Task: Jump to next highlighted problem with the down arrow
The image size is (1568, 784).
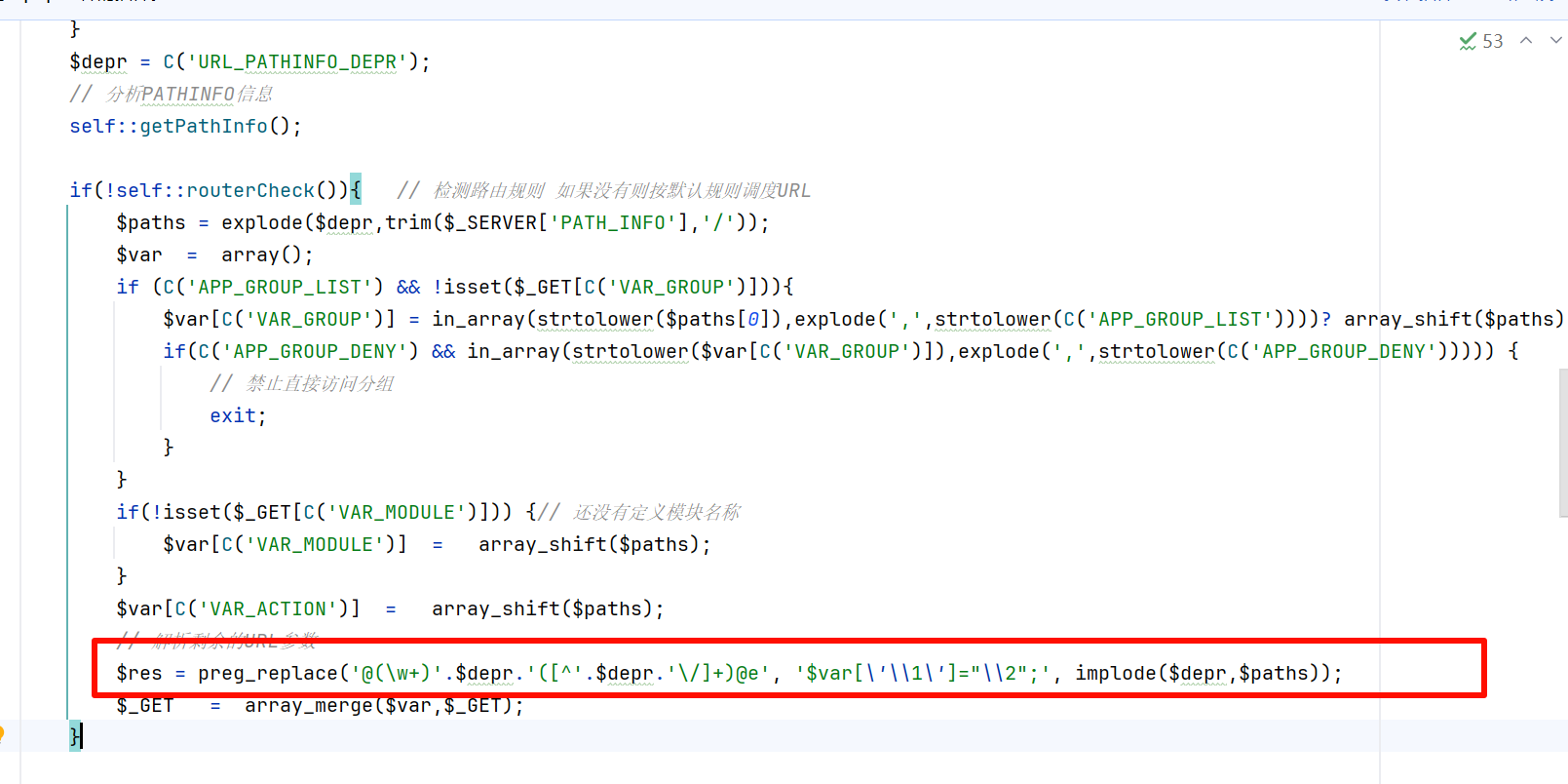Action: [x=1556, y=40]
